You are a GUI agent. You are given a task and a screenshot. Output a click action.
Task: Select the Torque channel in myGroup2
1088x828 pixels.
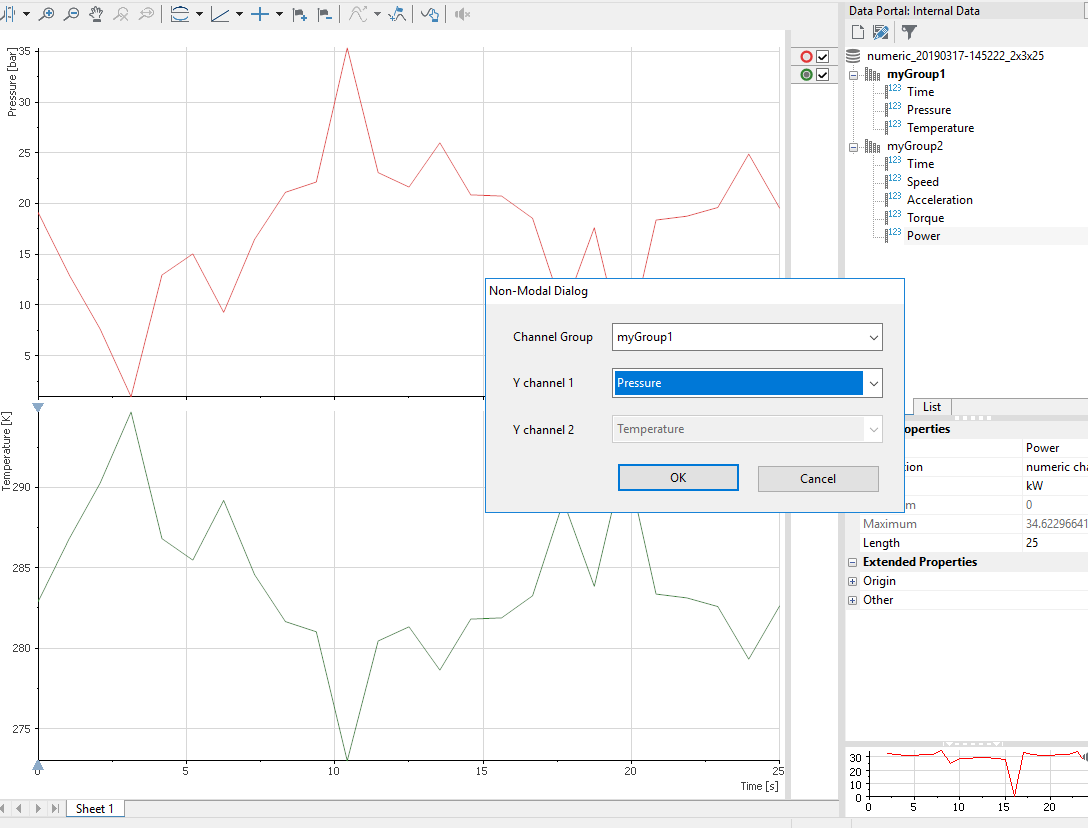click(x=925, y=218)
